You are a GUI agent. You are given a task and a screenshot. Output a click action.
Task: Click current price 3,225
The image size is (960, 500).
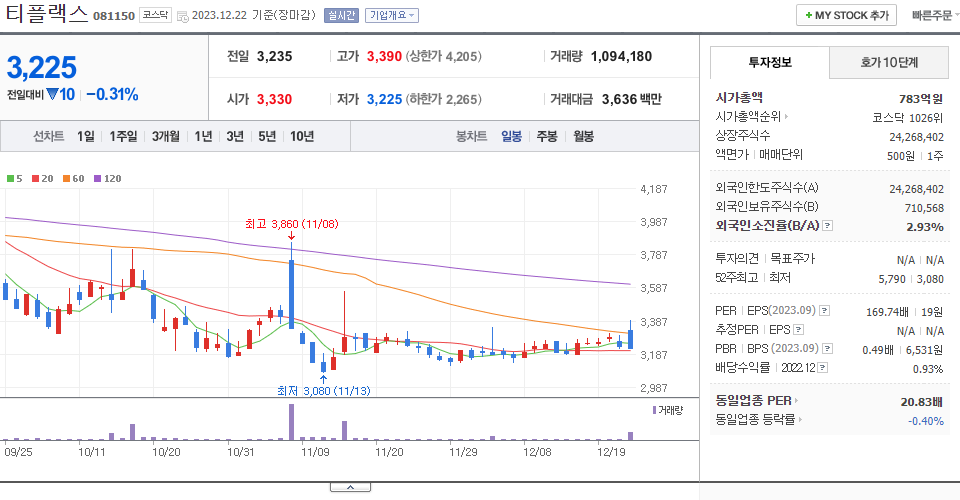[x=42, y=67]
